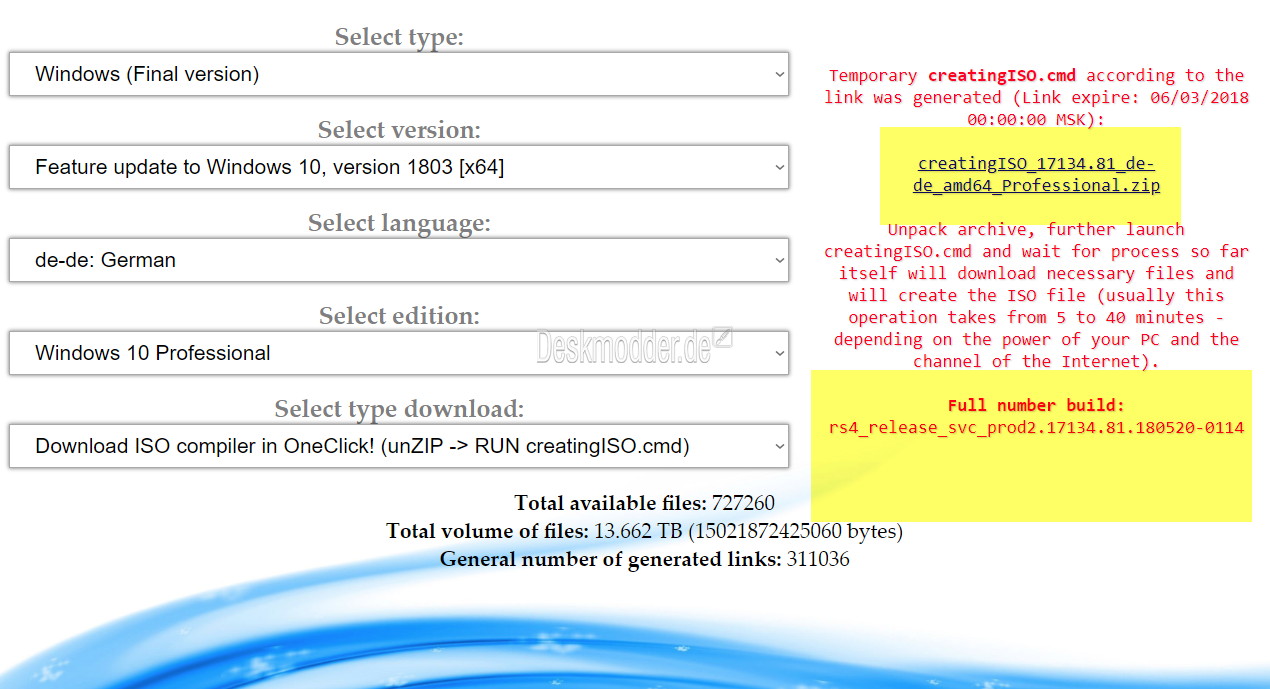The height and width of the screenshot is (689, 1270).
Task: Open the Select type dropdown
Action: coord(399,74)
